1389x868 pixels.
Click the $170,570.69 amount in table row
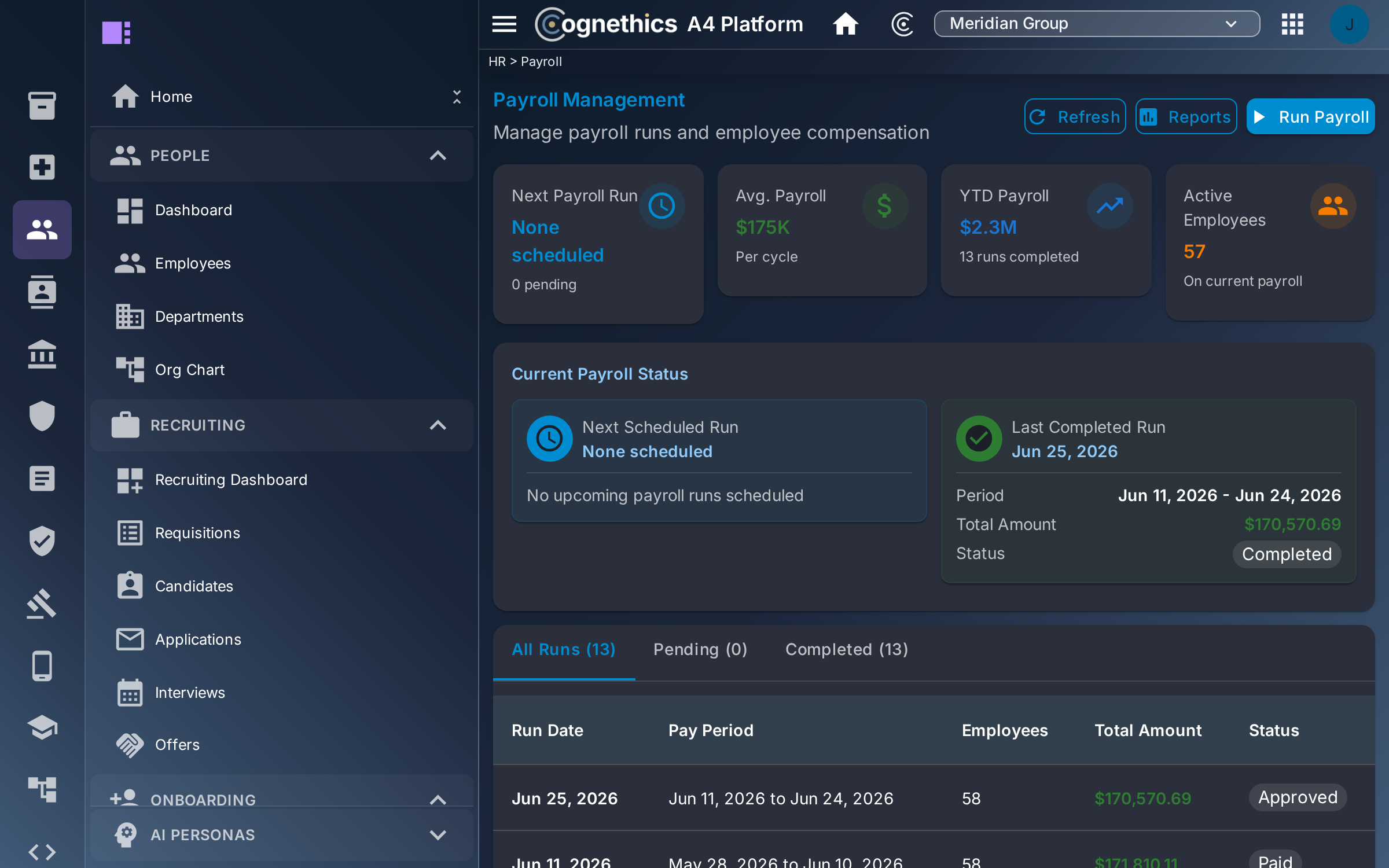(1142, 799)
